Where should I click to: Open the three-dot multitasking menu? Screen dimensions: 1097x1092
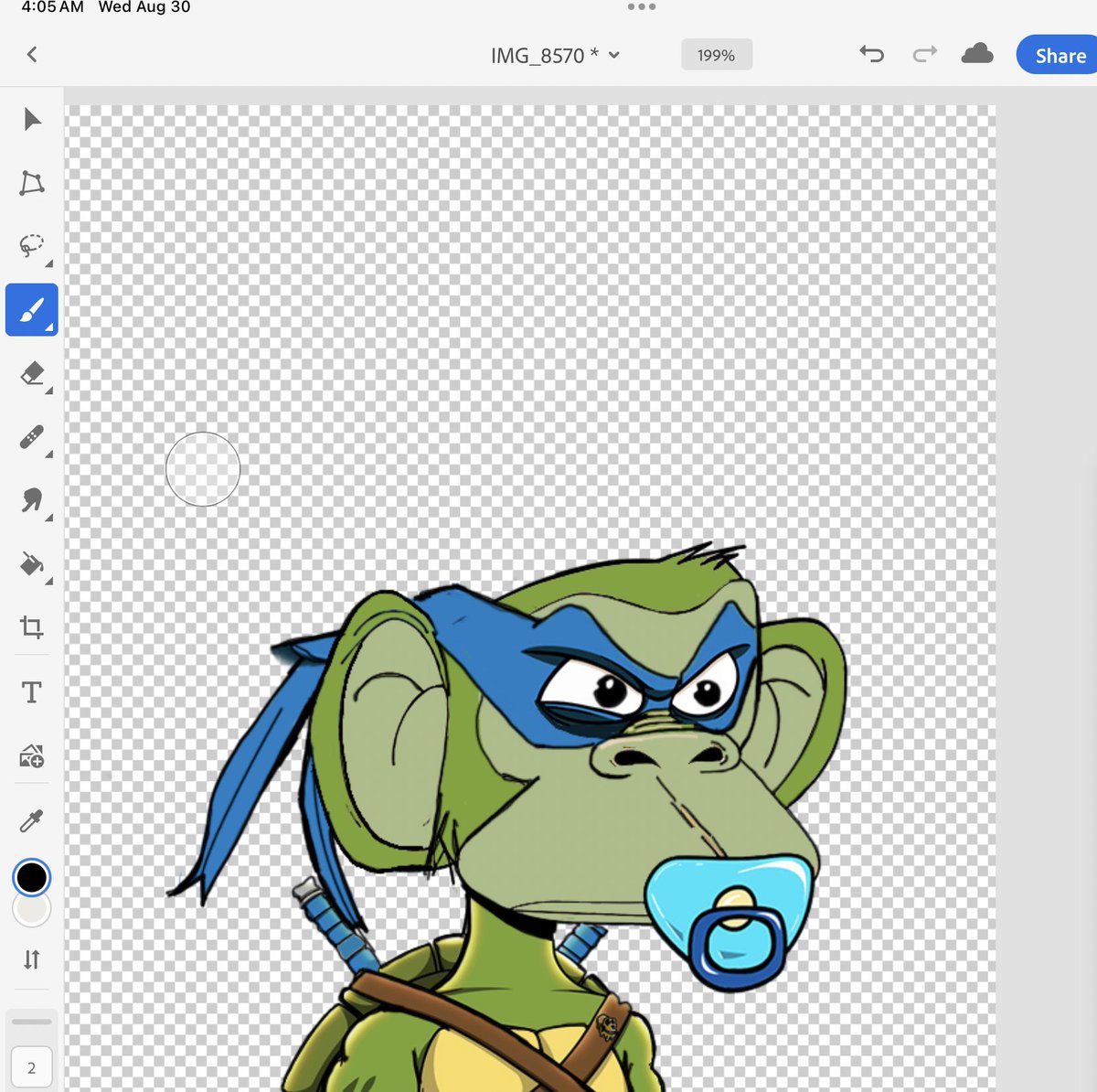[642, 7]
